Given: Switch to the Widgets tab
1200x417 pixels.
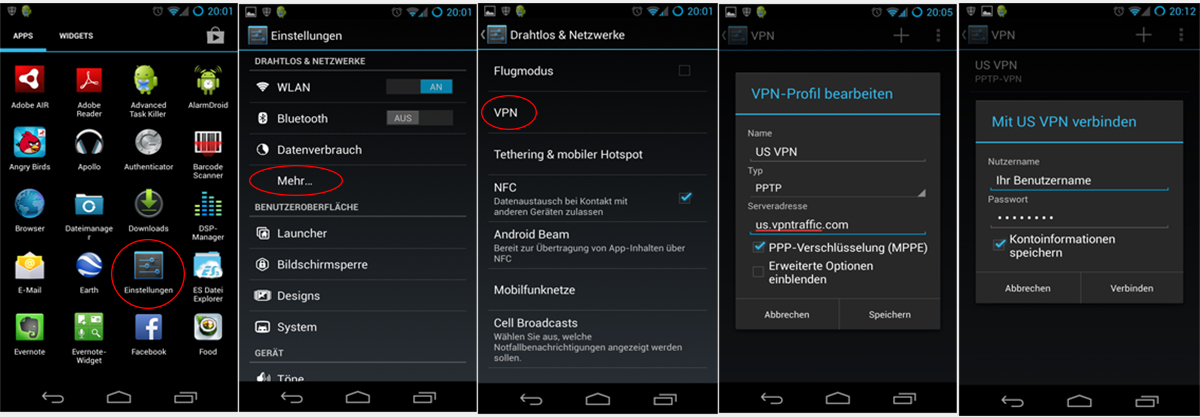Looking at the screenshot, I should (76, 36).
